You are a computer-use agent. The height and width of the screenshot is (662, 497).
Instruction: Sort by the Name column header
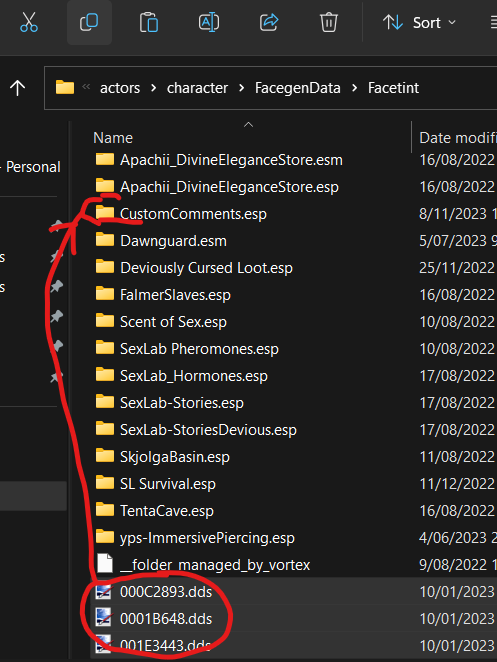coord(113,138)
